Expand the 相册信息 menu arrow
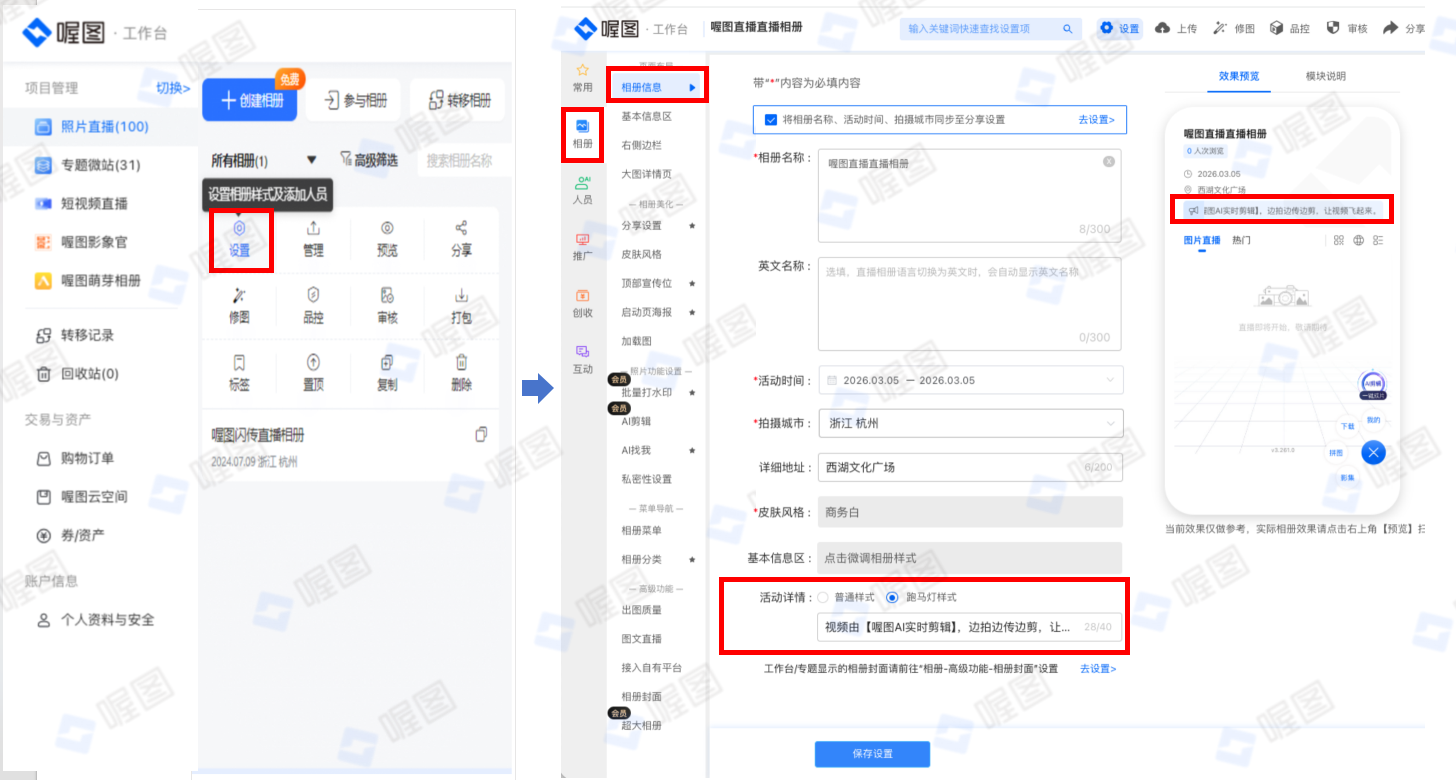 tap(692, 87)
